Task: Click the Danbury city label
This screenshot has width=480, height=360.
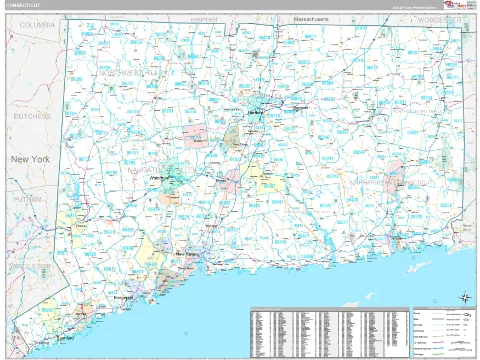Action: pyautogui.click(x=81, y=226)
